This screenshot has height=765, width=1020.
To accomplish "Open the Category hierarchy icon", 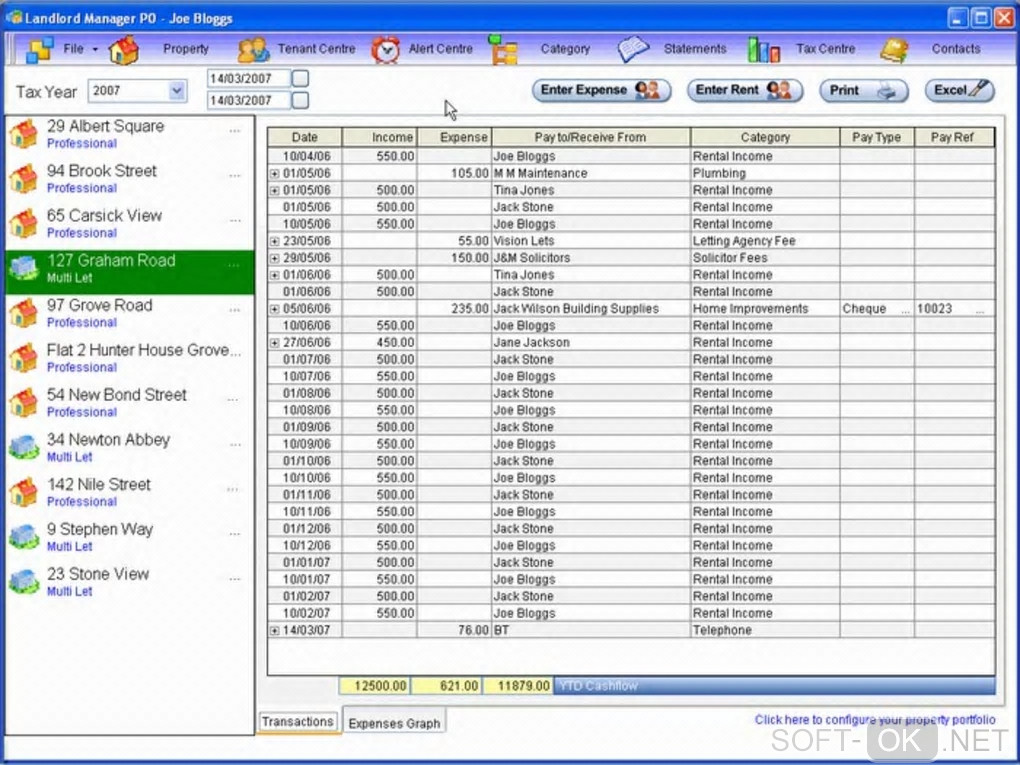I will pos(503,49).
